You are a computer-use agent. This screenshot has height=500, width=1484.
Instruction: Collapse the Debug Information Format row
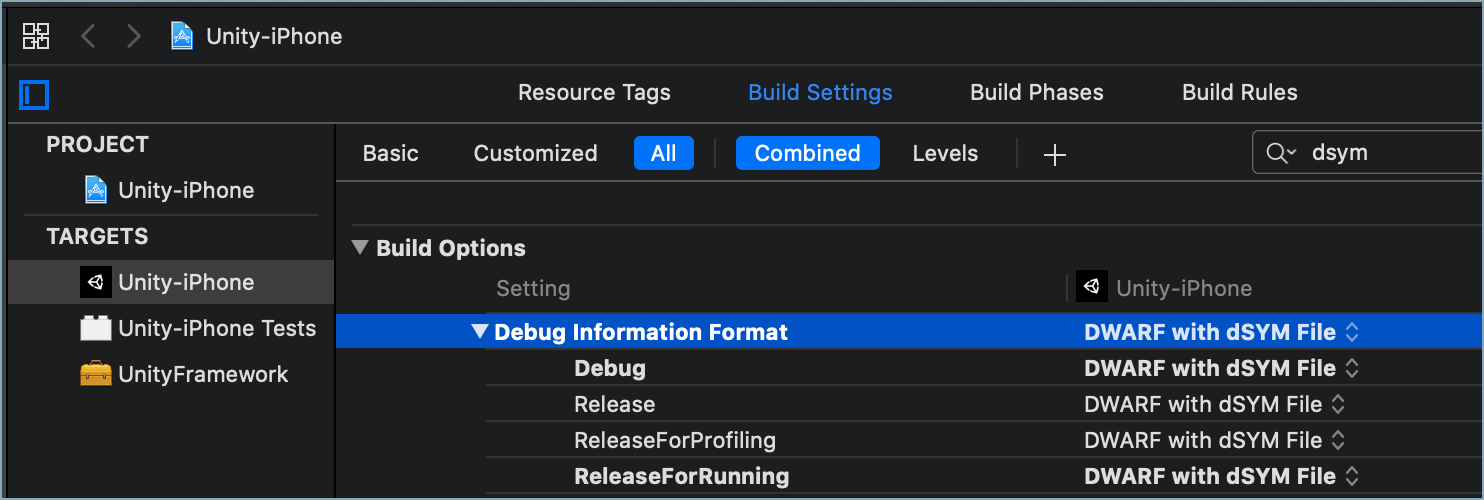480,332
